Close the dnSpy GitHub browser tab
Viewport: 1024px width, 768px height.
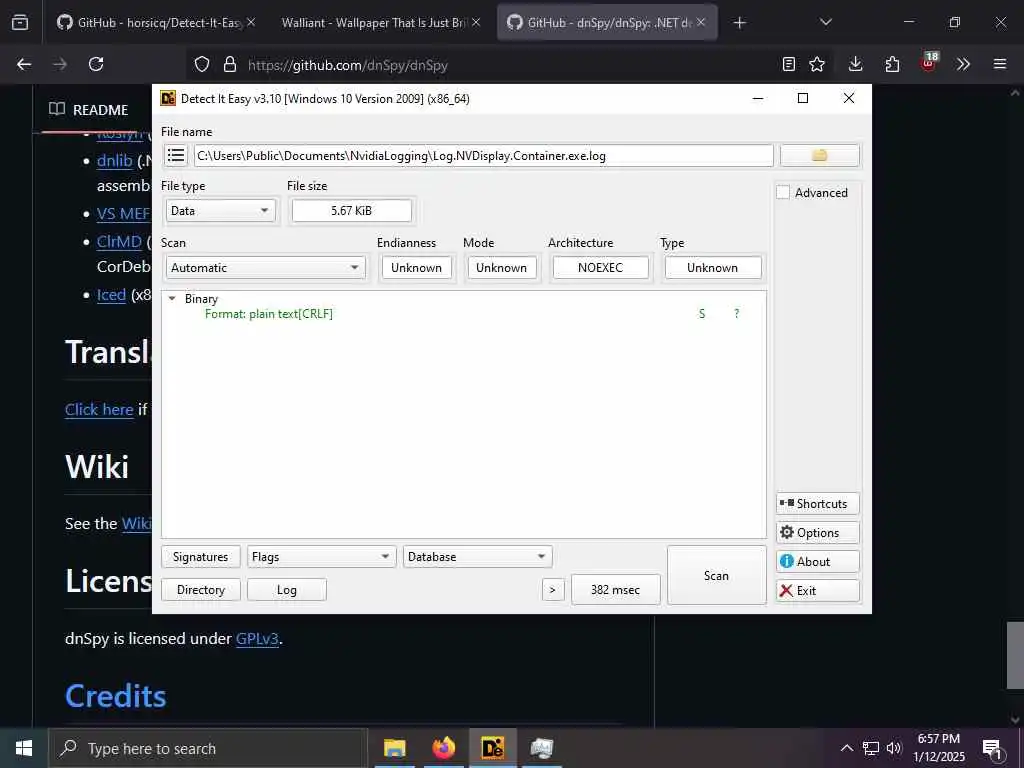pos(701,23)
